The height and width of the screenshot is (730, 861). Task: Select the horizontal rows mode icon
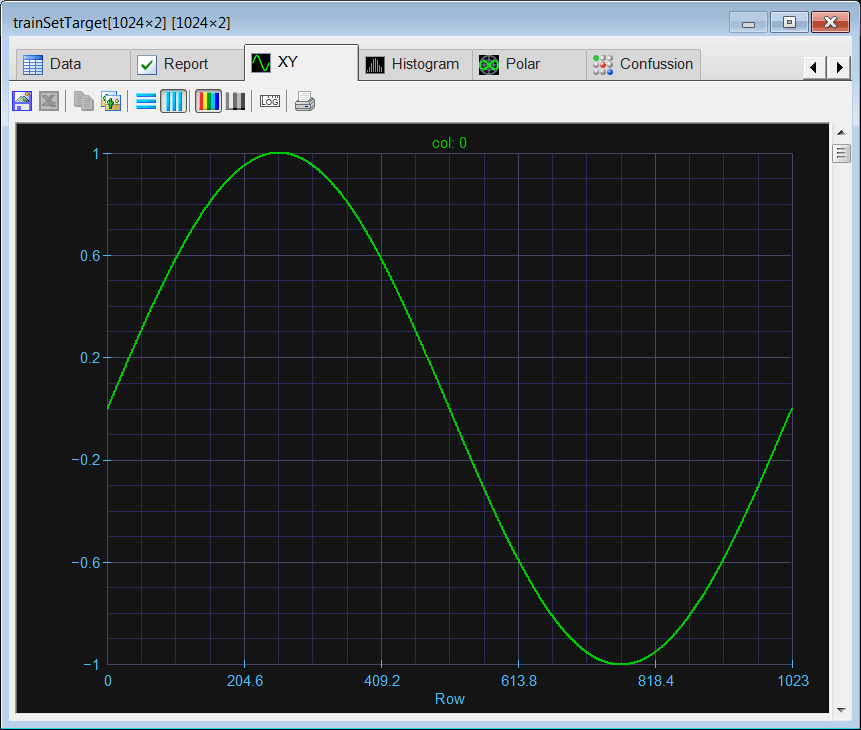(x=146, y=101)
